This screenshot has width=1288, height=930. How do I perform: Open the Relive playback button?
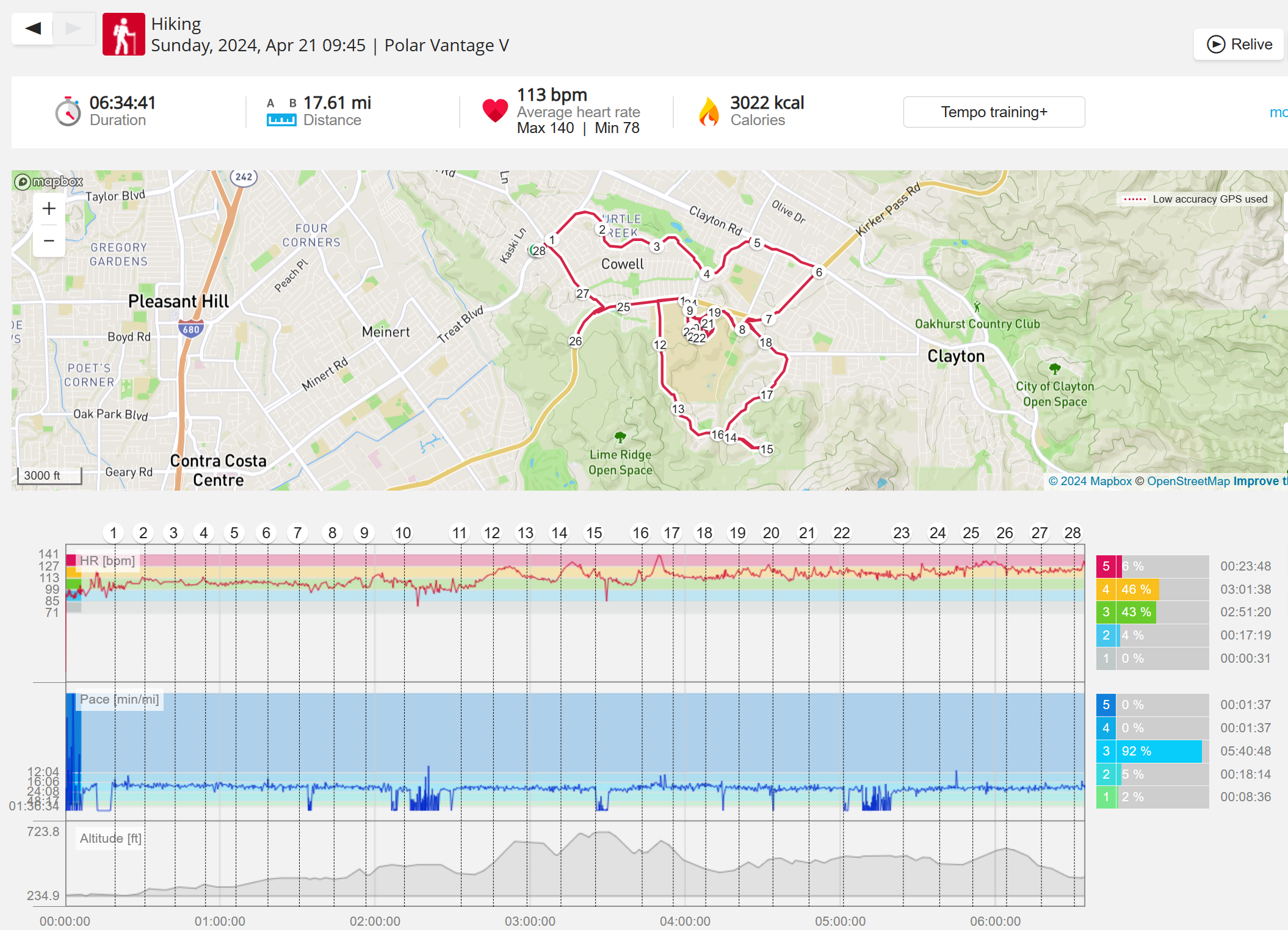point(1239,45)
